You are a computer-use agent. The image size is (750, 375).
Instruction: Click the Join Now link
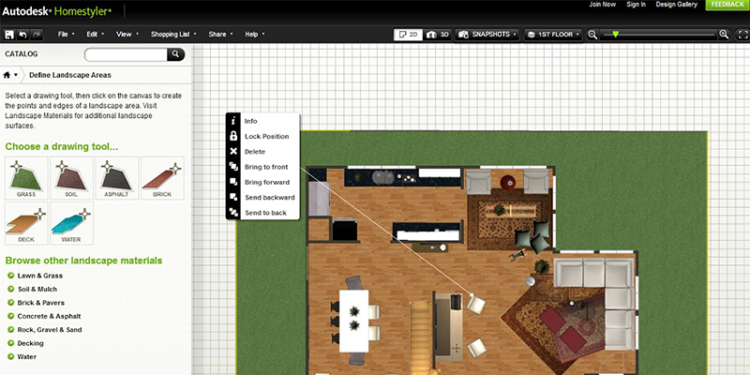(x=602, y=4)
